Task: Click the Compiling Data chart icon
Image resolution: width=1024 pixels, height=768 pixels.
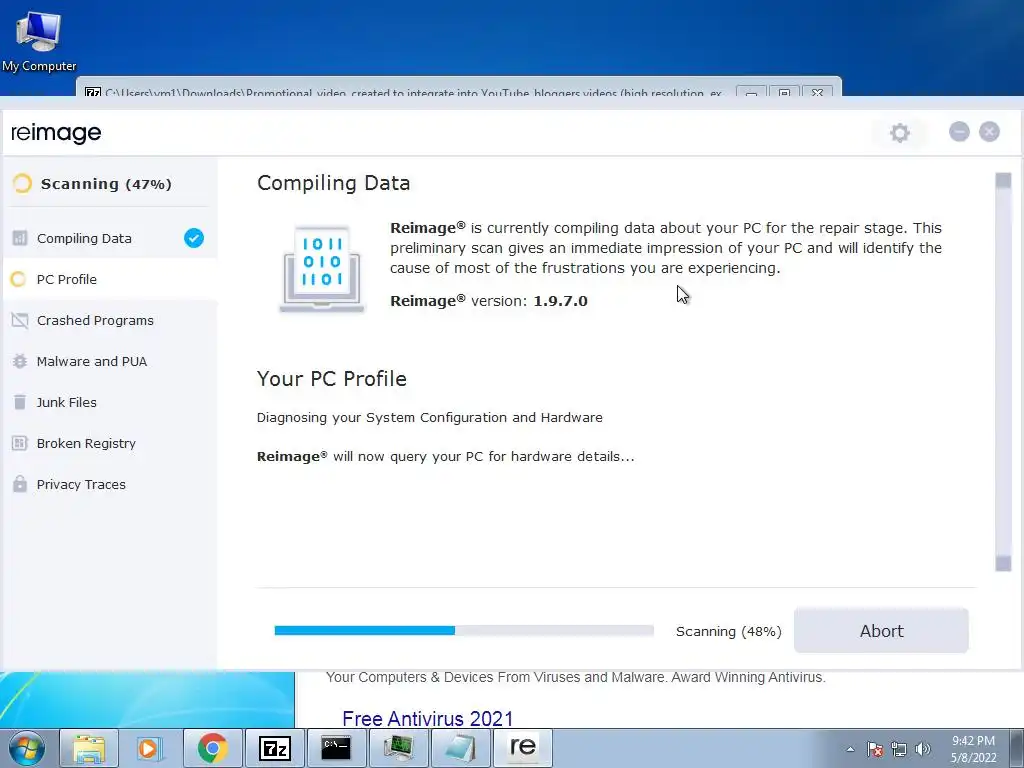Action: click(20, 238)
